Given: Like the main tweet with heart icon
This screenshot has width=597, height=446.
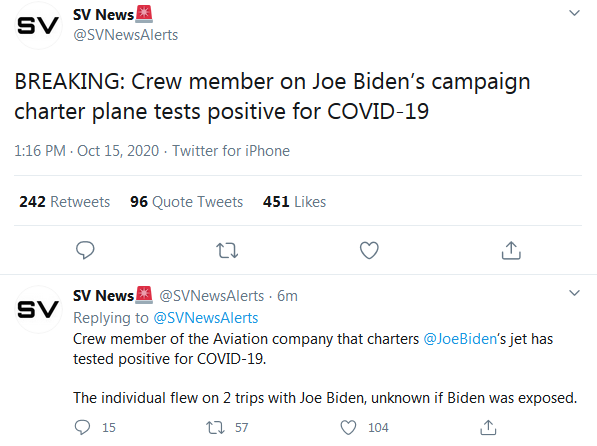Looking at the screenshot, I should [369, 250].
